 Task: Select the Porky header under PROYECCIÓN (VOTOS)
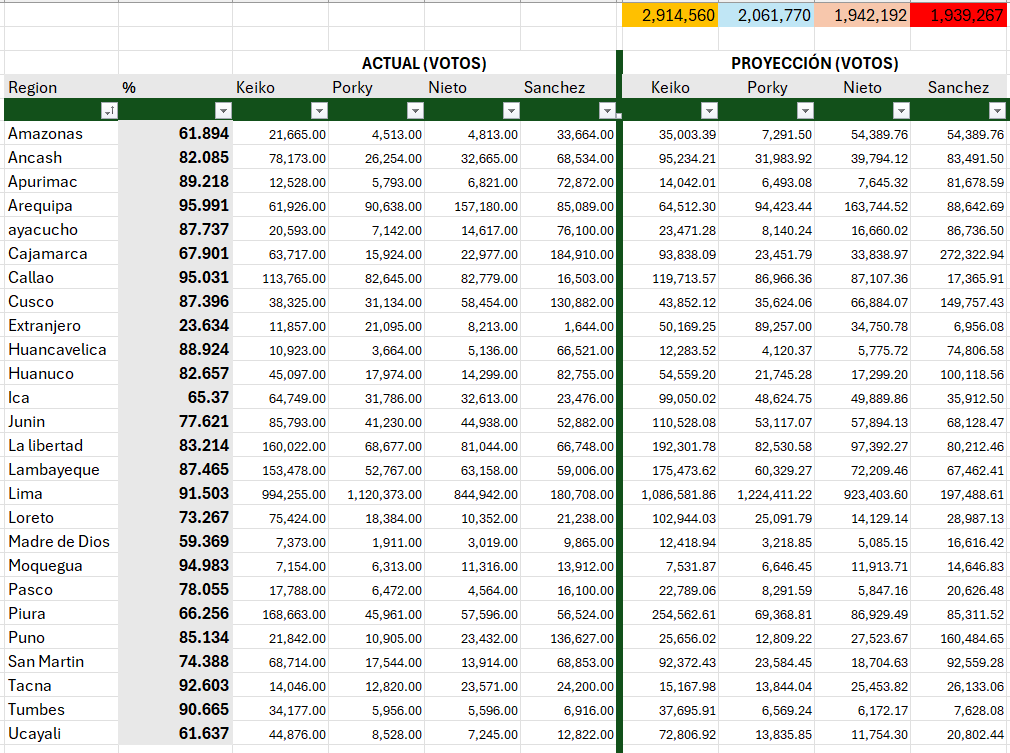click(x=767, y=87)
